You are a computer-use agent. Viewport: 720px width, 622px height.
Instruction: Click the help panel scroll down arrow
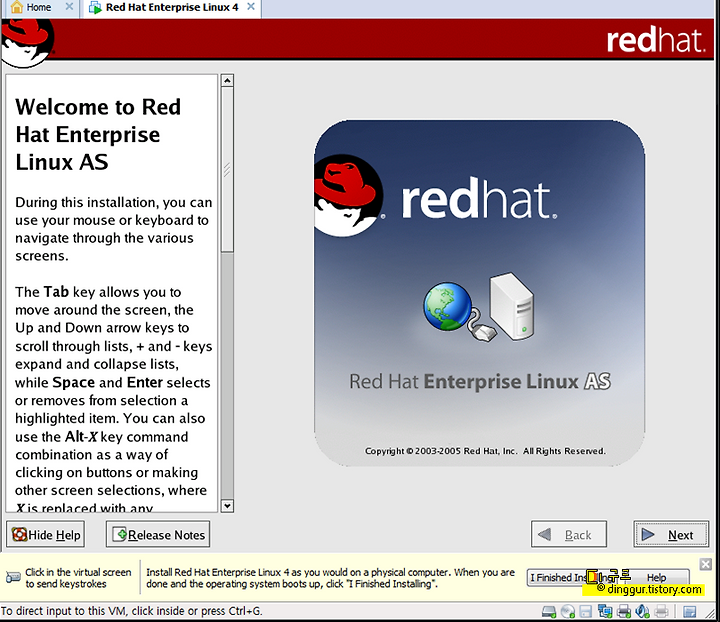coord(227,506)
